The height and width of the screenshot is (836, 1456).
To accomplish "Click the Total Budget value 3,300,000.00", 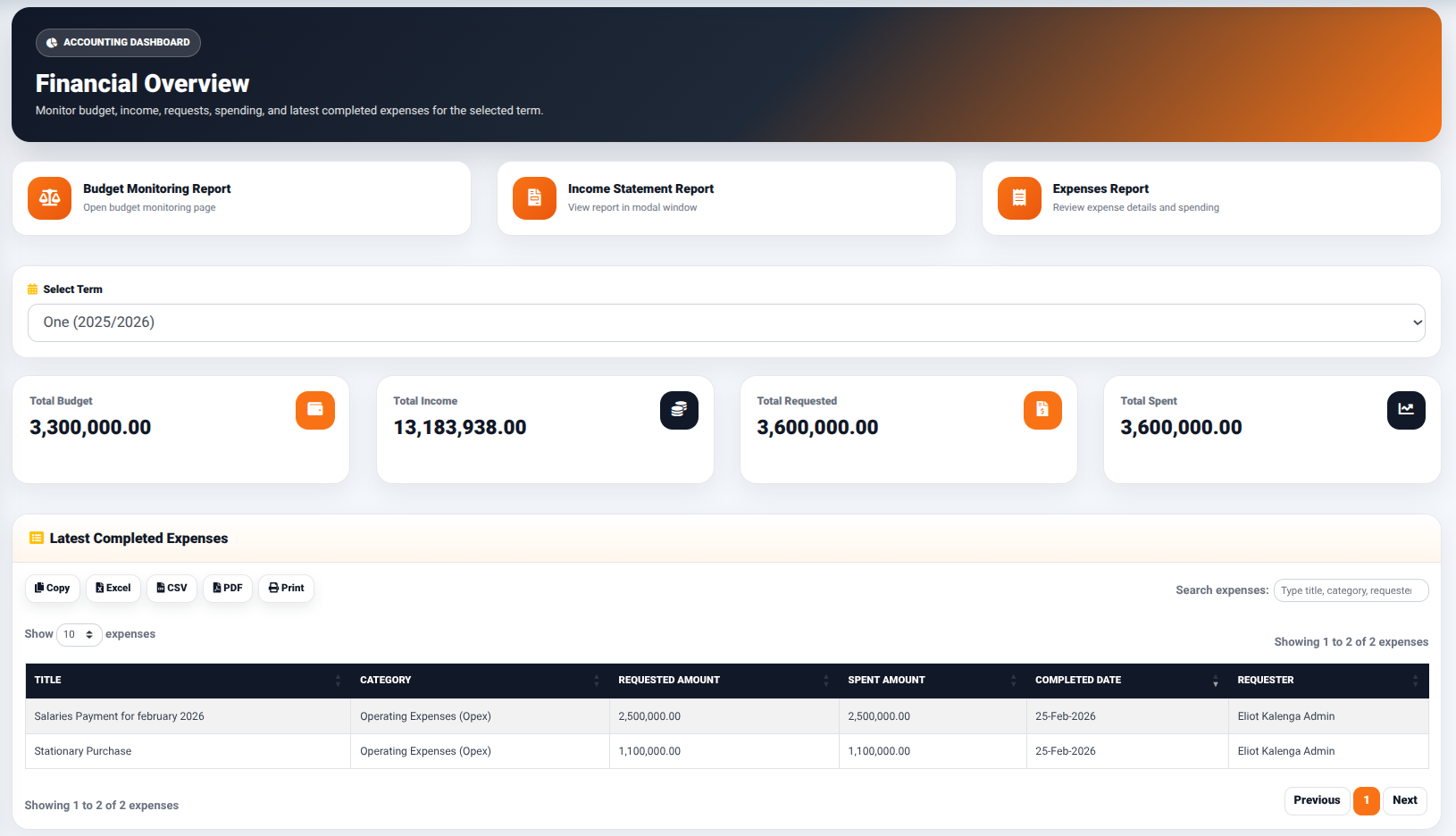I will coord(90,428).
